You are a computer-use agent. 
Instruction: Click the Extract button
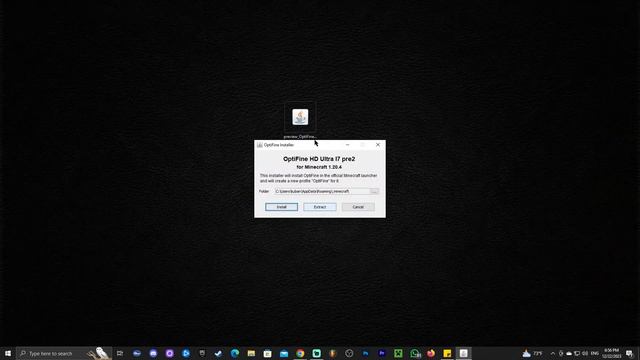click(320, 207)
